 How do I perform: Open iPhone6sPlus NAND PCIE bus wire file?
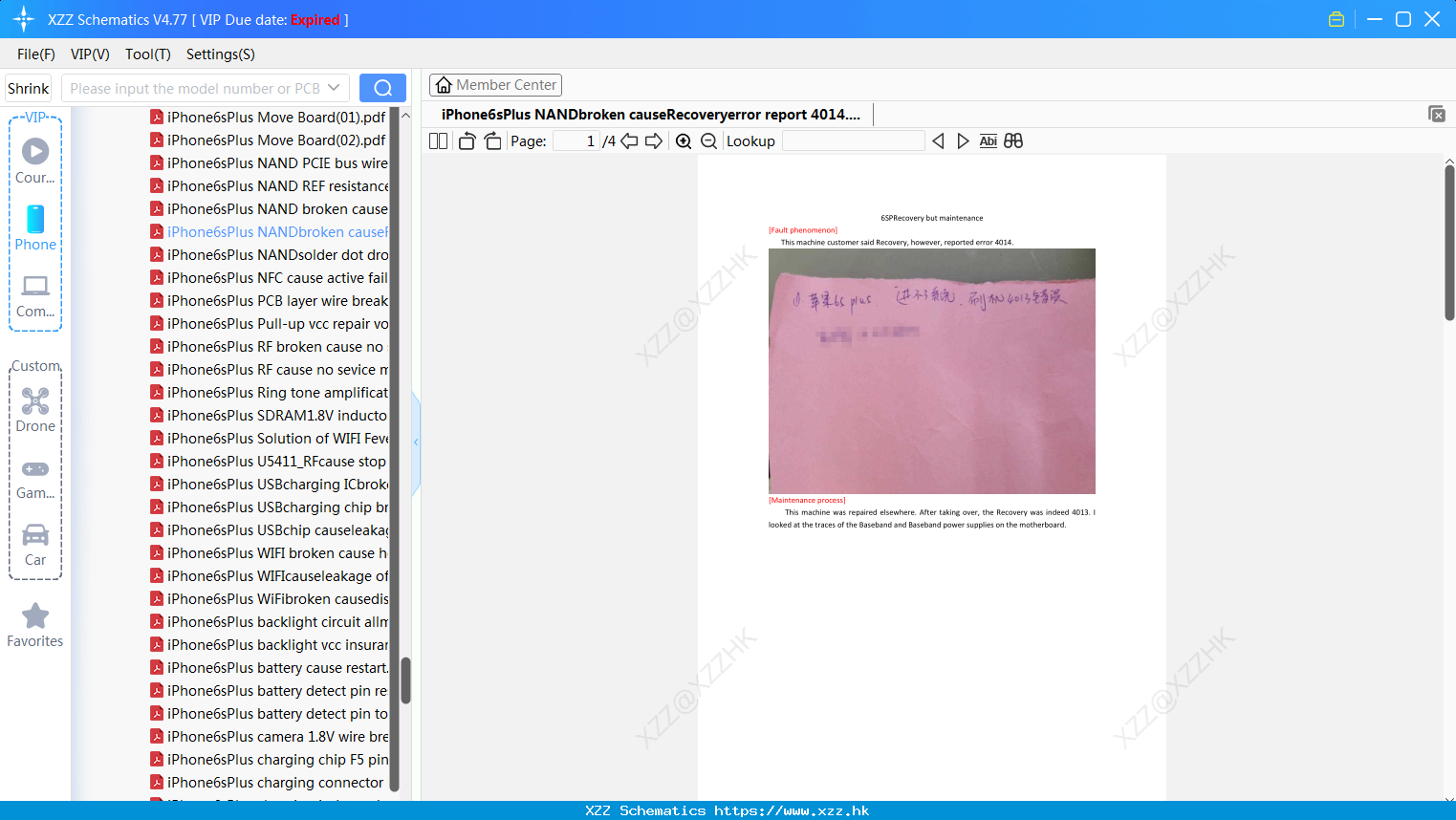(269, 163)
